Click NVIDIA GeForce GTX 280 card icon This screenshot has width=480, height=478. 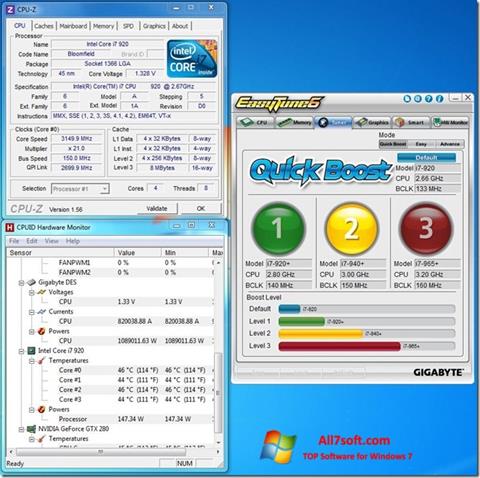click(x=31, y=429)
